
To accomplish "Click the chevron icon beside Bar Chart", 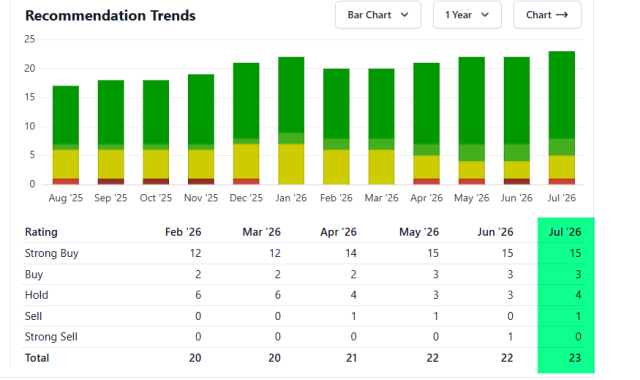I will point(404,15).
